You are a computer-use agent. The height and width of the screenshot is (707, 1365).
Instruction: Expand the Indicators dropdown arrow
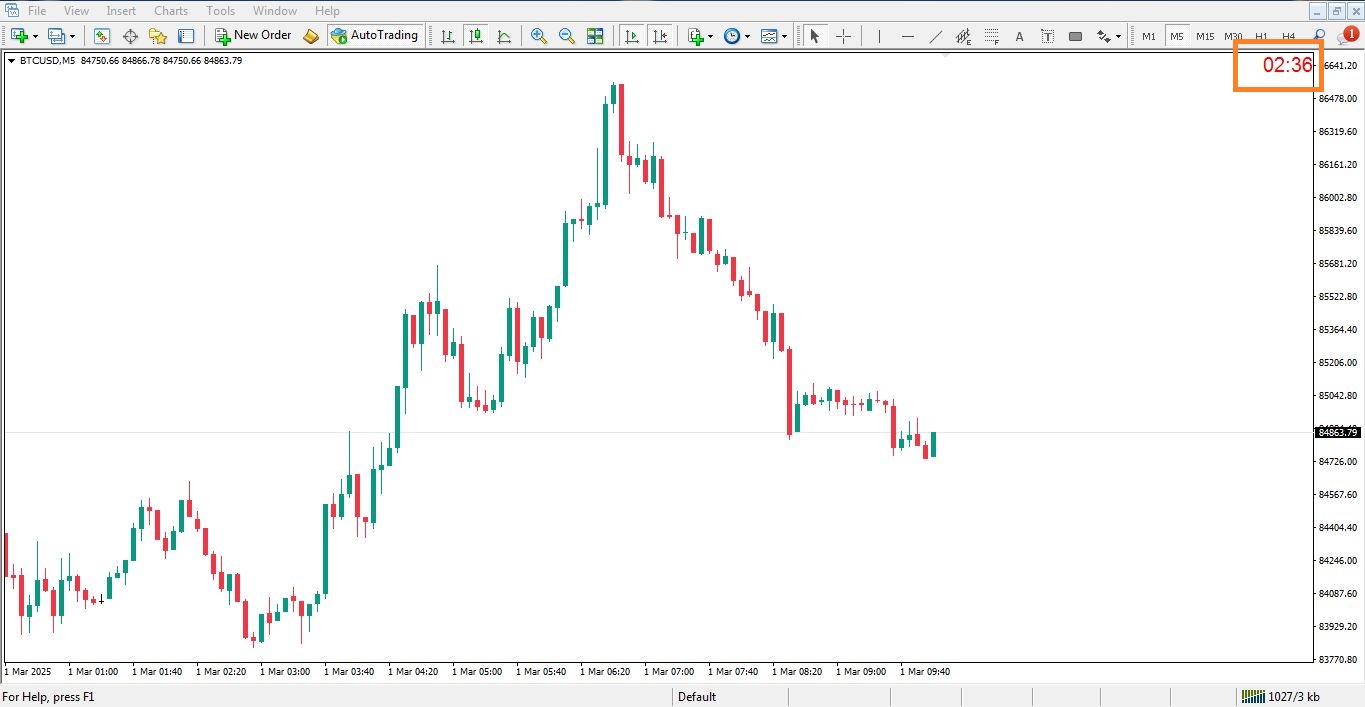[710, 36]
